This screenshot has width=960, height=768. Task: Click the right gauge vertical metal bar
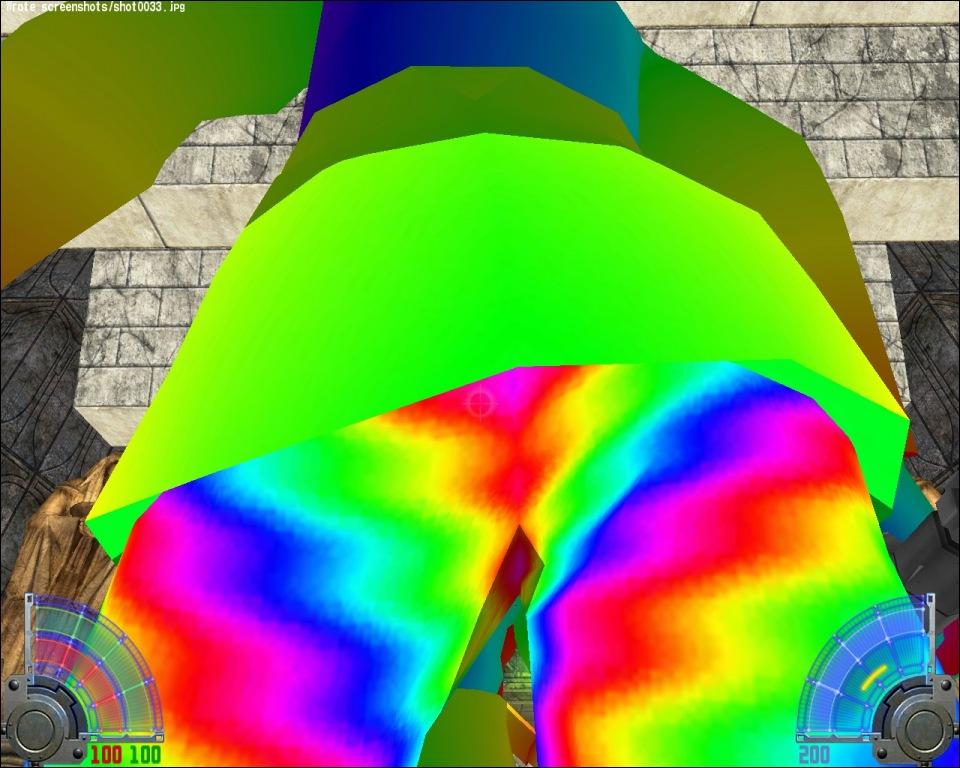click(x=930, y=635)
